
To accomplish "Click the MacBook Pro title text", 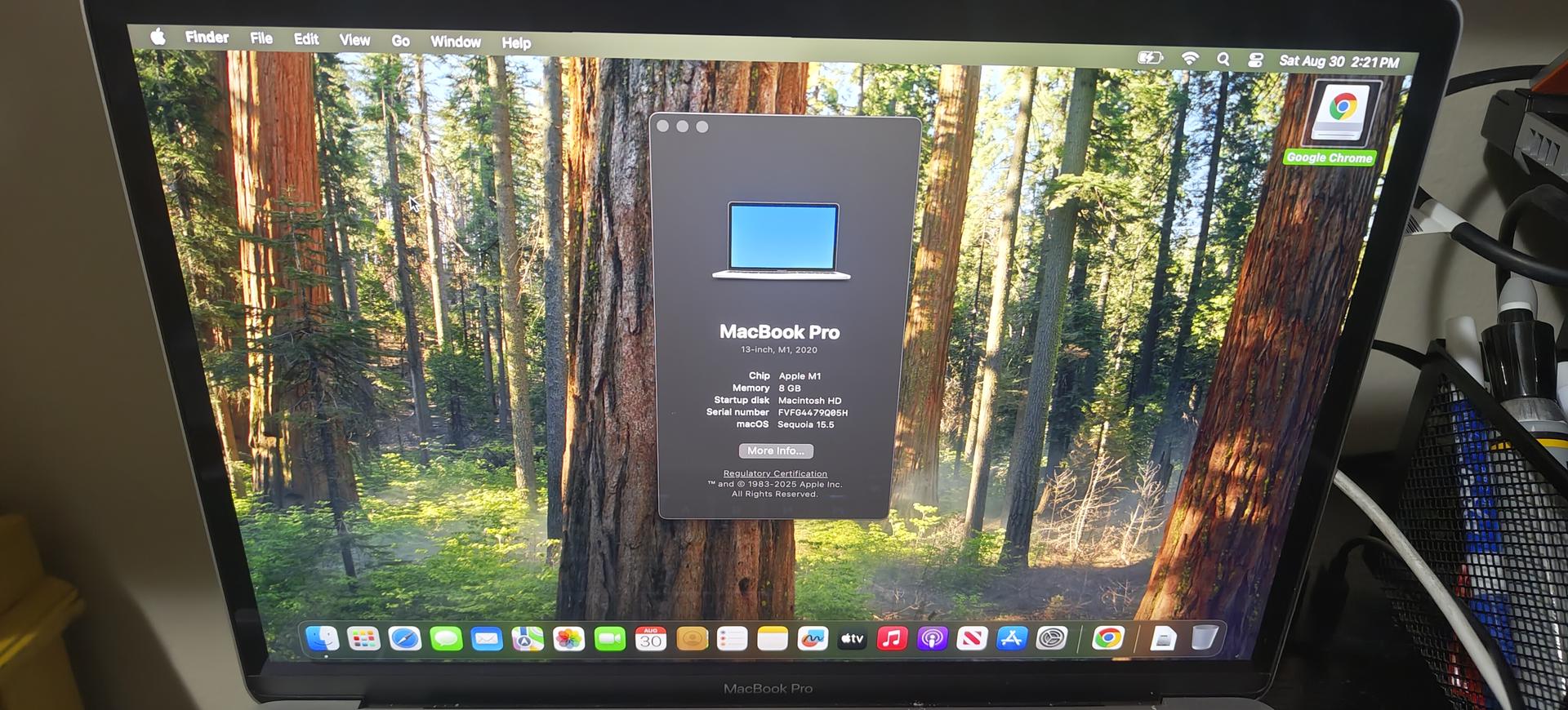I will point(779,331).
